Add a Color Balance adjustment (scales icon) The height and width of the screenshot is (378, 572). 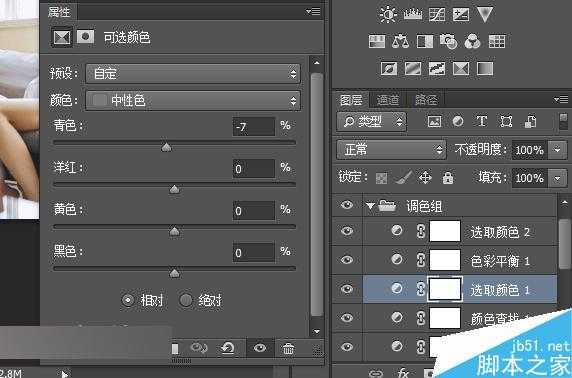click(x=400, y=41)
